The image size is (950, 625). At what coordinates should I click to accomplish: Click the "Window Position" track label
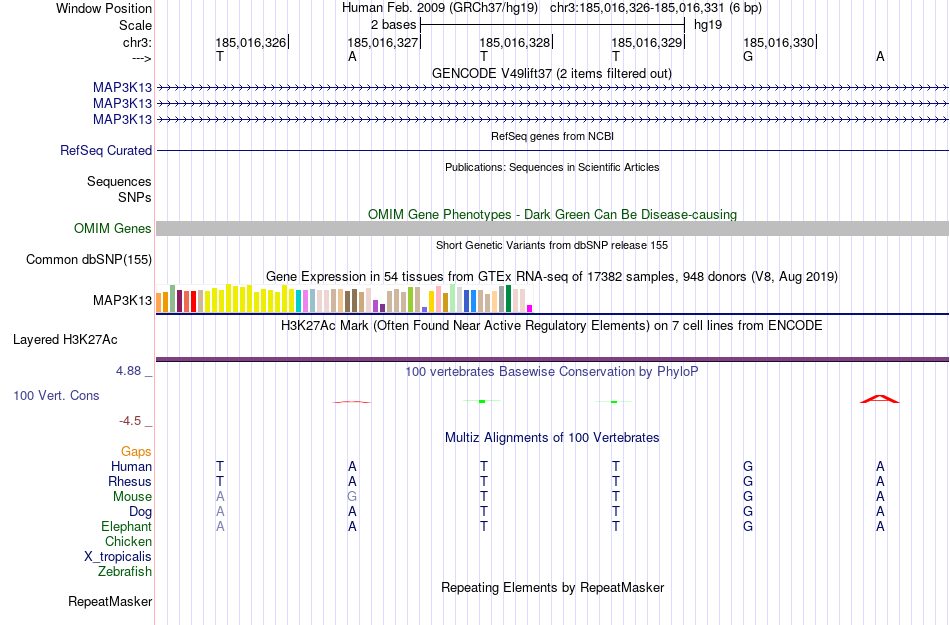pyautogui.click(x=104, y=8)
